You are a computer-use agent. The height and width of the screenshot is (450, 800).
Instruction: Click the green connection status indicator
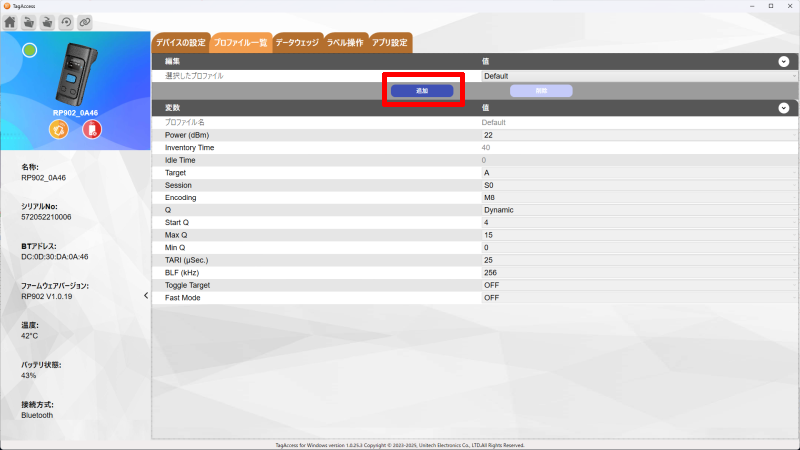click(x=30, y=50)
